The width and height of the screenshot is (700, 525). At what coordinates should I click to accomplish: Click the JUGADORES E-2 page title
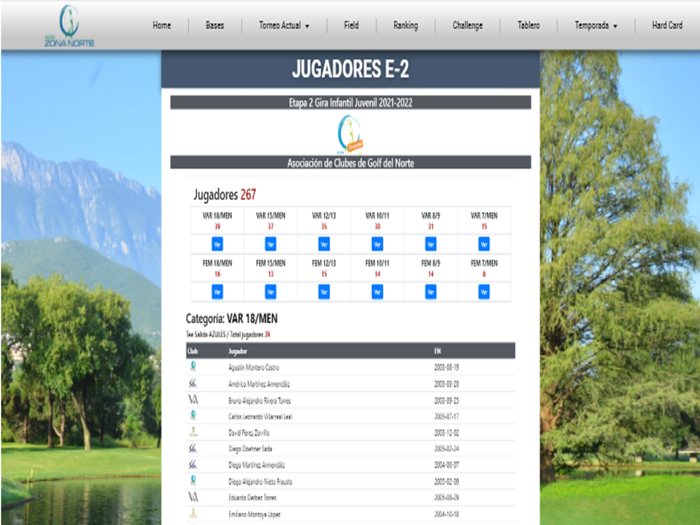[x=350, y=69]
